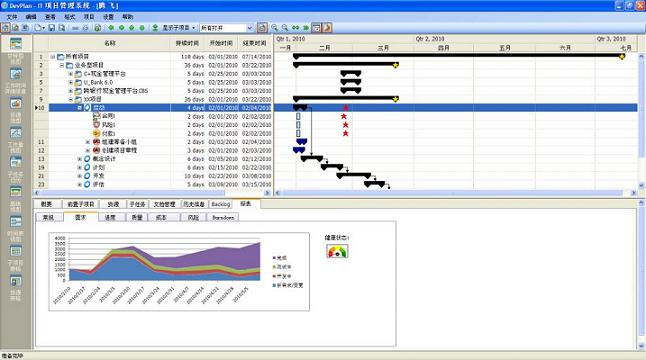Viewport: 646px width, 360px height.
Task: Click the floppy disk save icon
Action: (x=51, y=28)
